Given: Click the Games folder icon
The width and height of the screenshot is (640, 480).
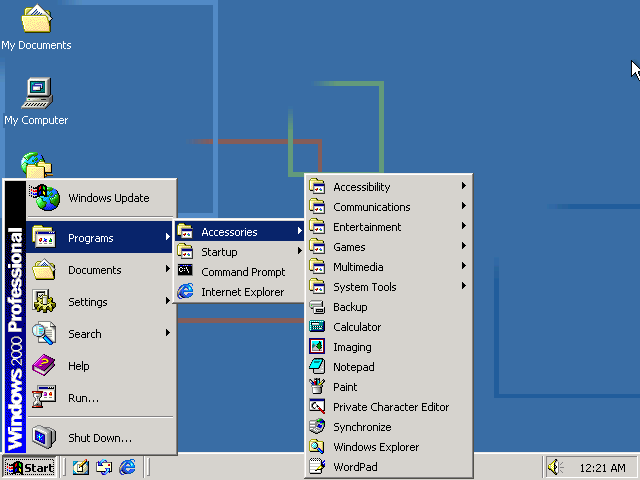Looking at the screenshot, I should (x=317, y=247).
